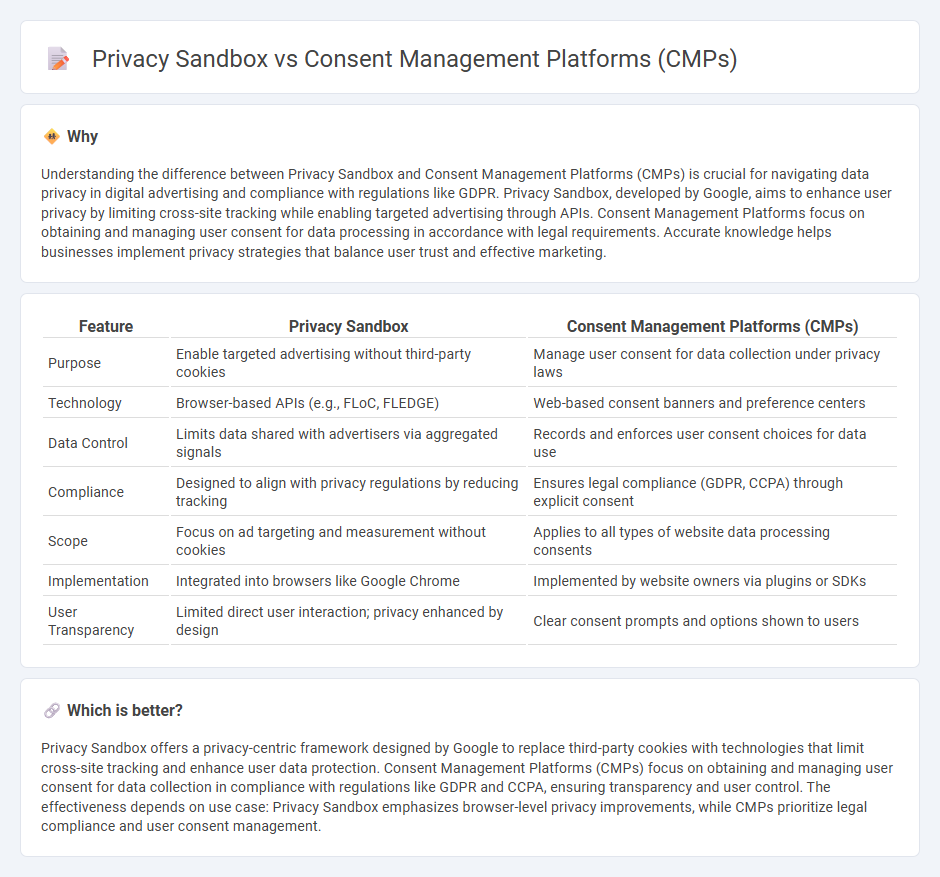Click the document pencil icon beside the title
Screen dimensions: 940x877
58,59
